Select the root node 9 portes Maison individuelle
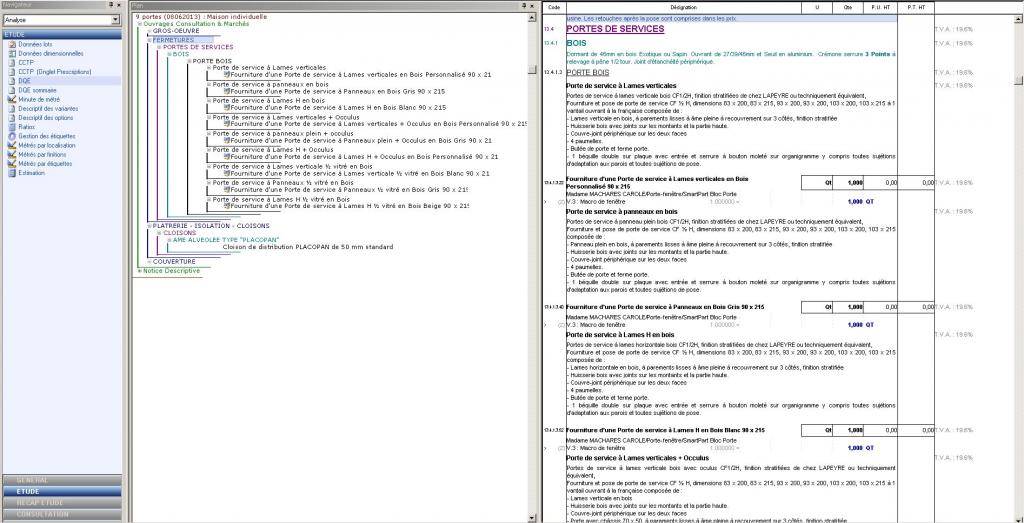Viewport: 1024px width, 523px height. click(200, 16)
